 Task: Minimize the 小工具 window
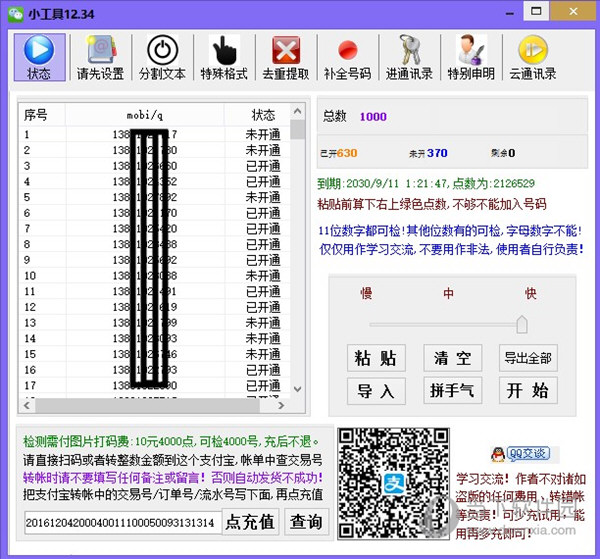[510, 13]
